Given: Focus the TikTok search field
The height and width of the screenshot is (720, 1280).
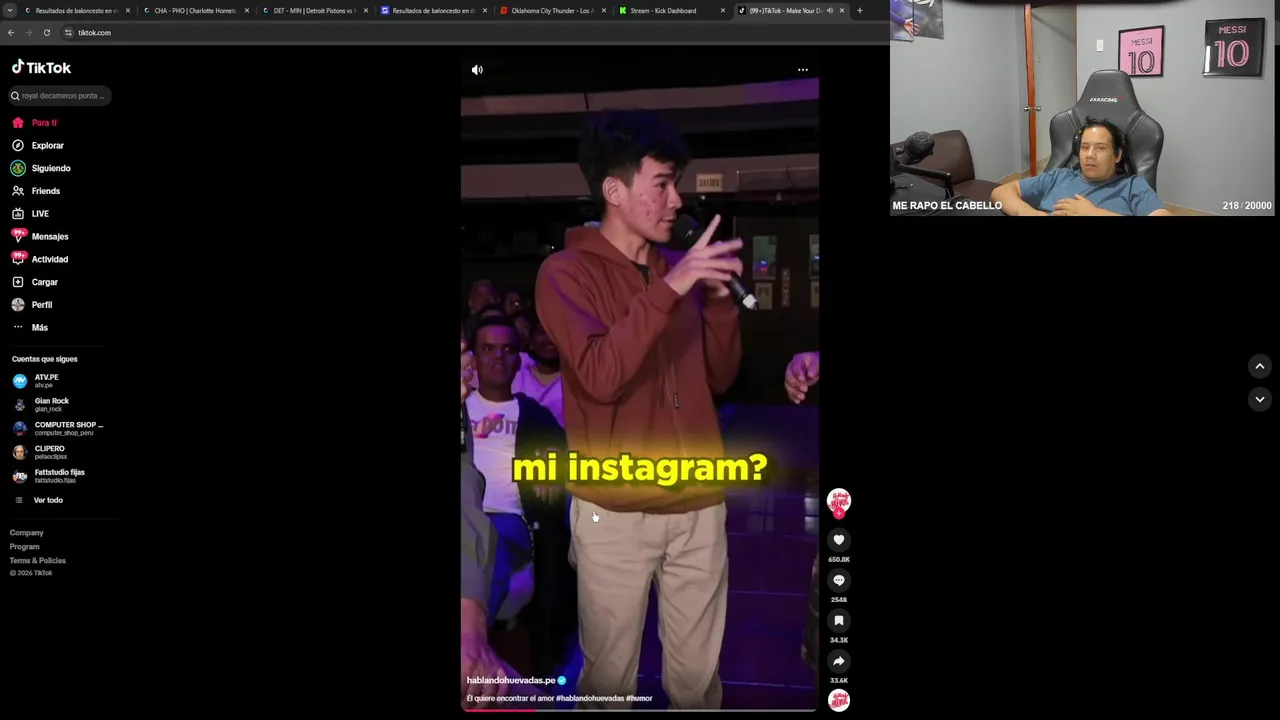Looking at the screenshot, I should point(60,96).
